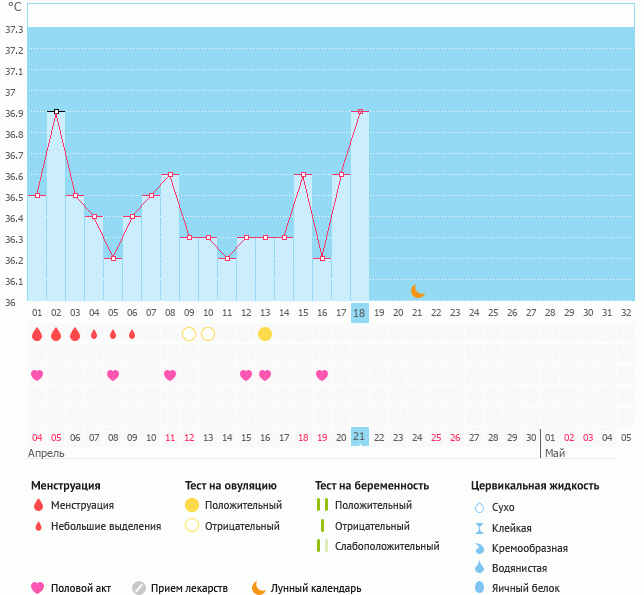Click the positive ovulation test on day 13
Screen dimensions: 644x595
(265, 334)
